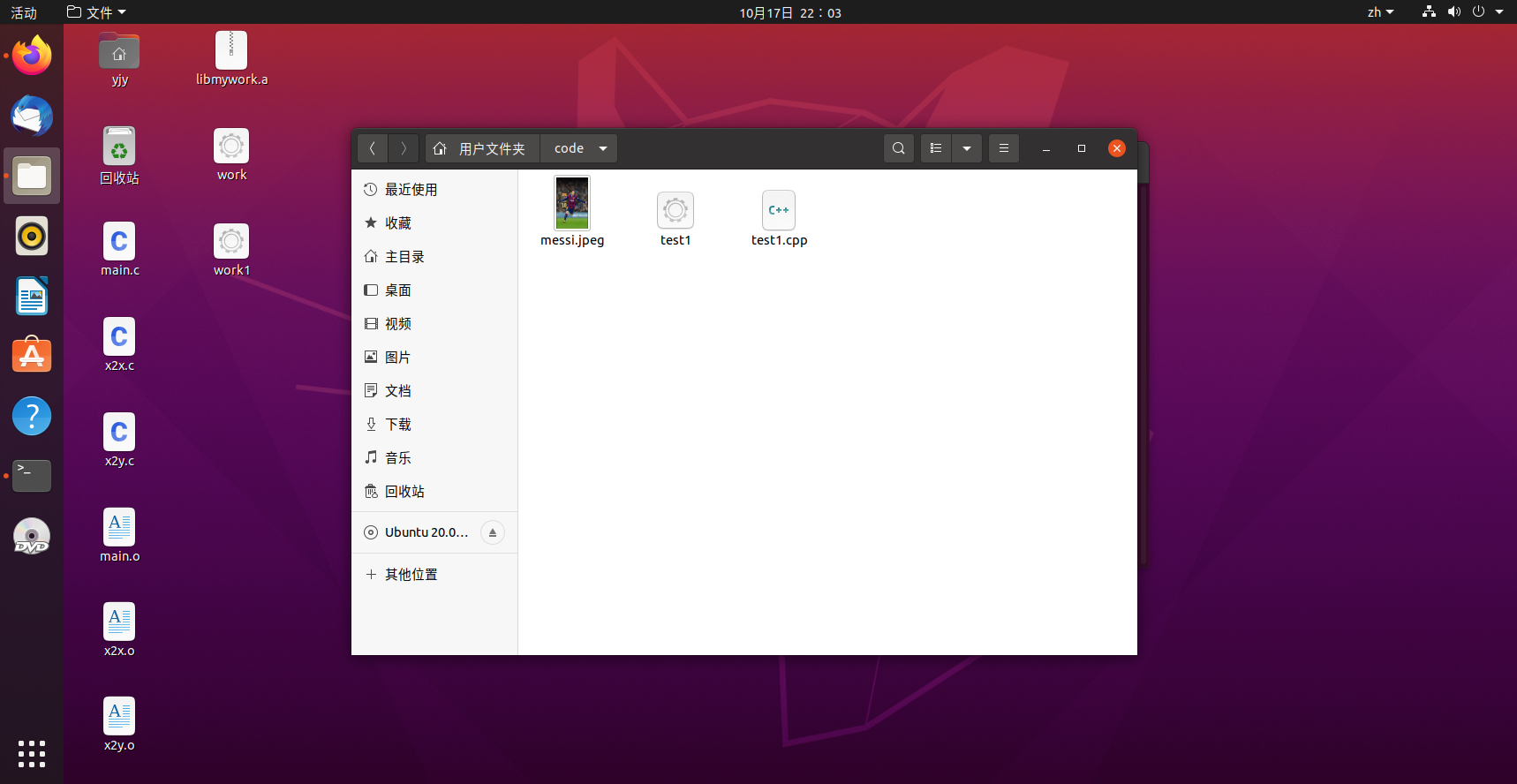Select the yjy home folder on desktop

pyautogui.click(x=119, y=59)
